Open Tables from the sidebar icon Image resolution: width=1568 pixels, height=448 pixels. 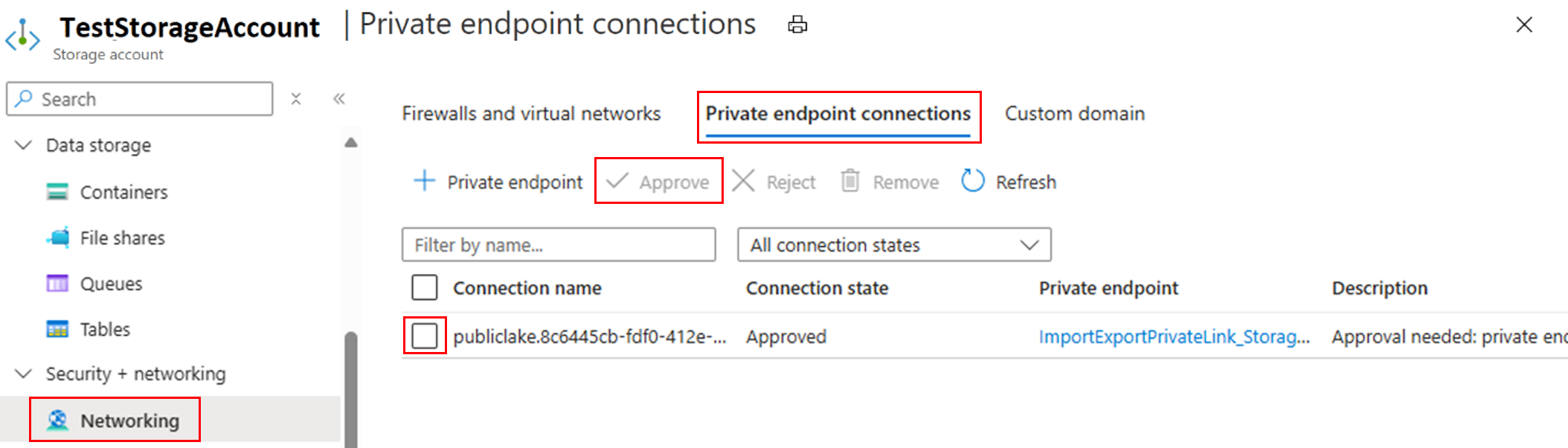[x=57, y=329]
